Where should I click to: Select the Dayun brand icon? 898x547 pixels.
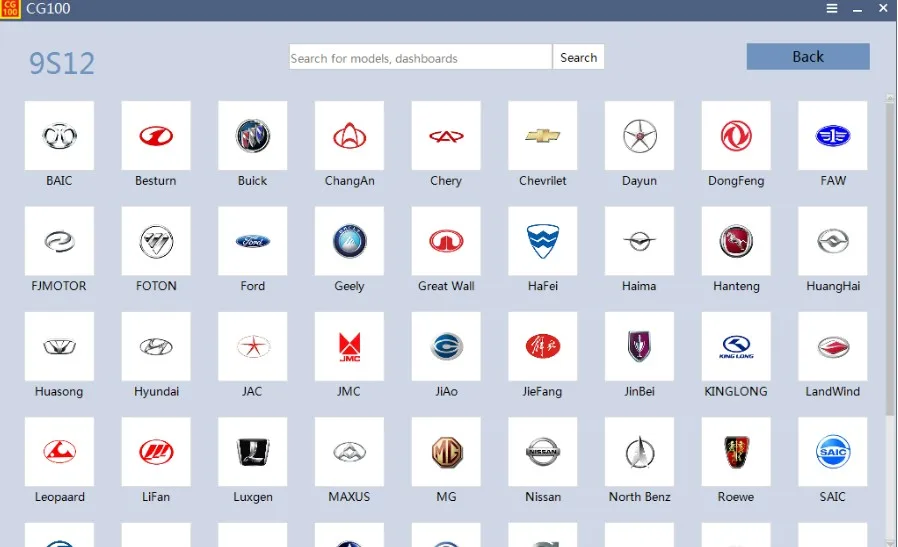tap(639, 136)
